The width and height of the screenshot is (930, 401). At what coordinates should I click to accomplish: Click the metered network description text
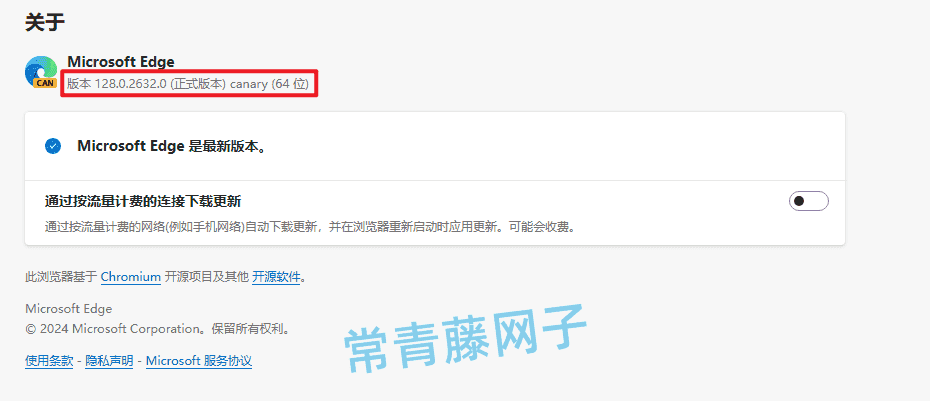pos(311,227)
